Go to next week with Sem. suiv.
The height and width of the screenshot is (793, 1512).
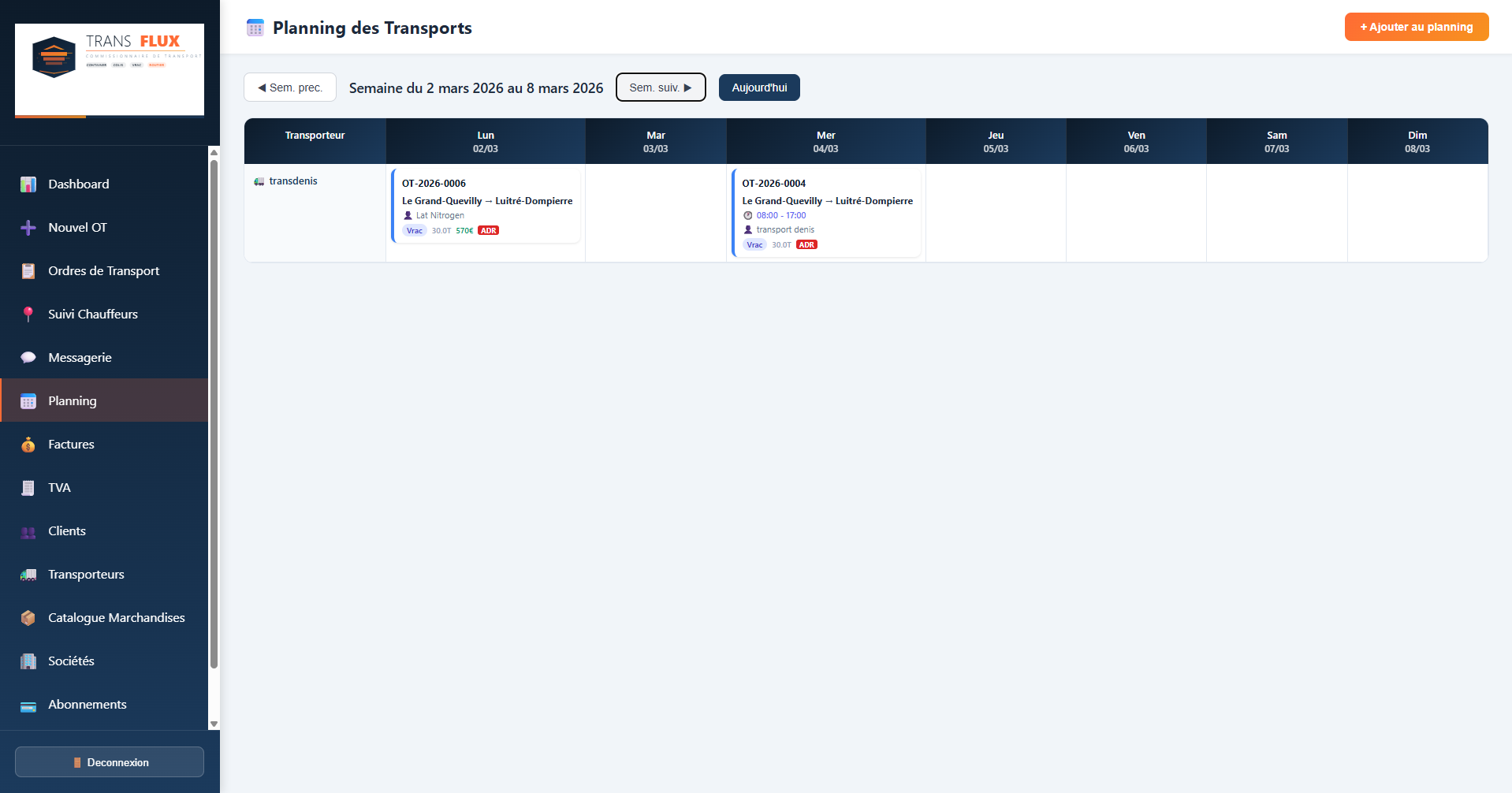[x=660, y=87]
